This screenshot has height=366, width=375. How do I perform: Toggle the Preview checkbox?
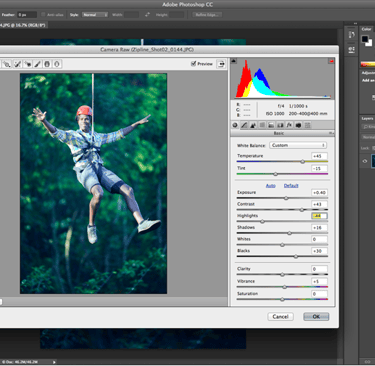193,63
